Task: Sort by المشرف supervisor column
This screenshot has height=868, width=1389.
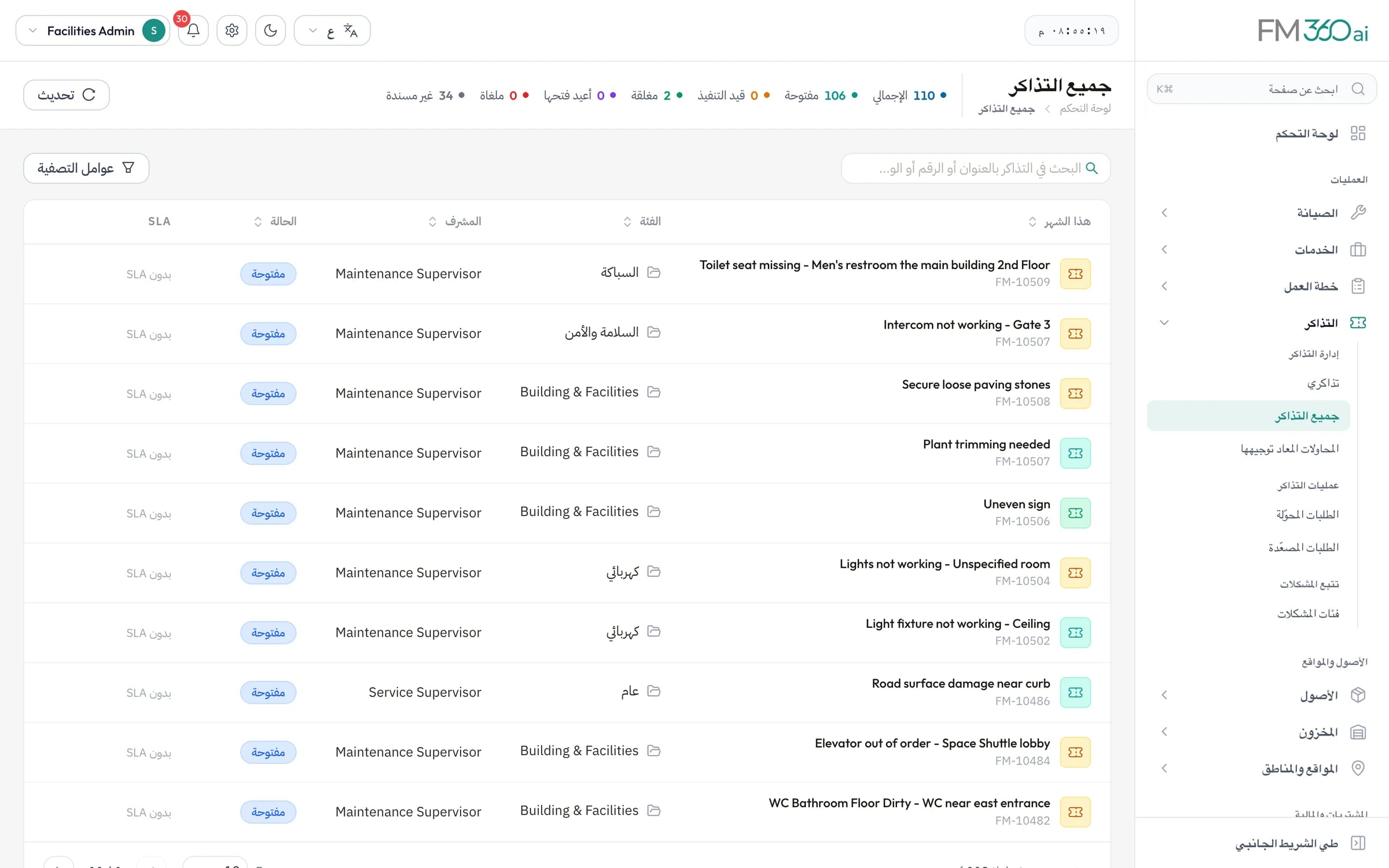Action: 455,222
